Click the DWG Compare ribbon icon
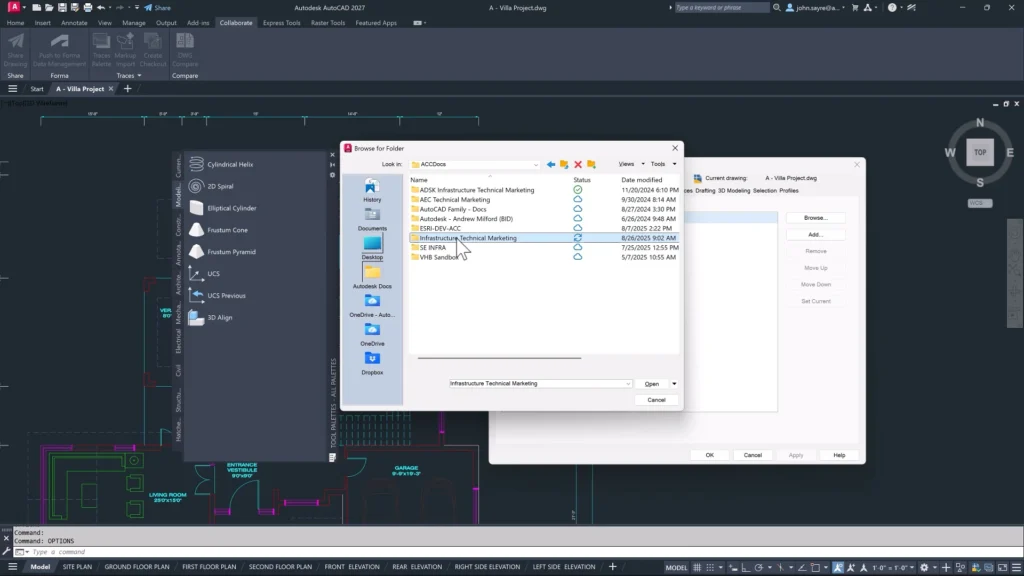The width and height of the screenshot is (1024, 576). pyautogui.click(x=185, y=50)
